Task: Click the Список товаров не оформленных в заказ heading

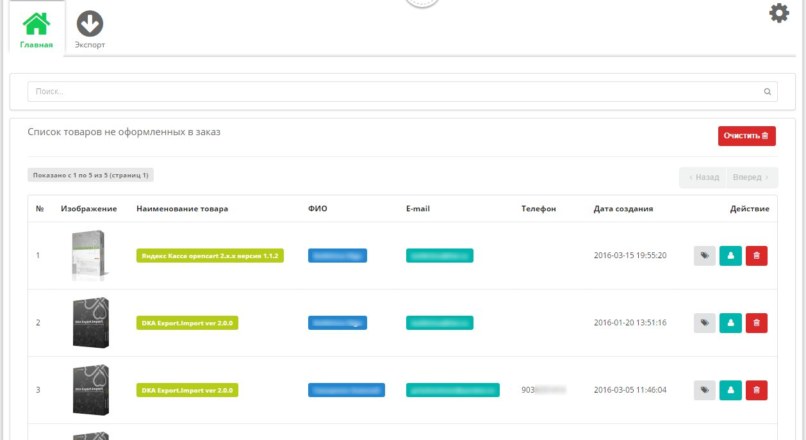Action: point(124,132)
